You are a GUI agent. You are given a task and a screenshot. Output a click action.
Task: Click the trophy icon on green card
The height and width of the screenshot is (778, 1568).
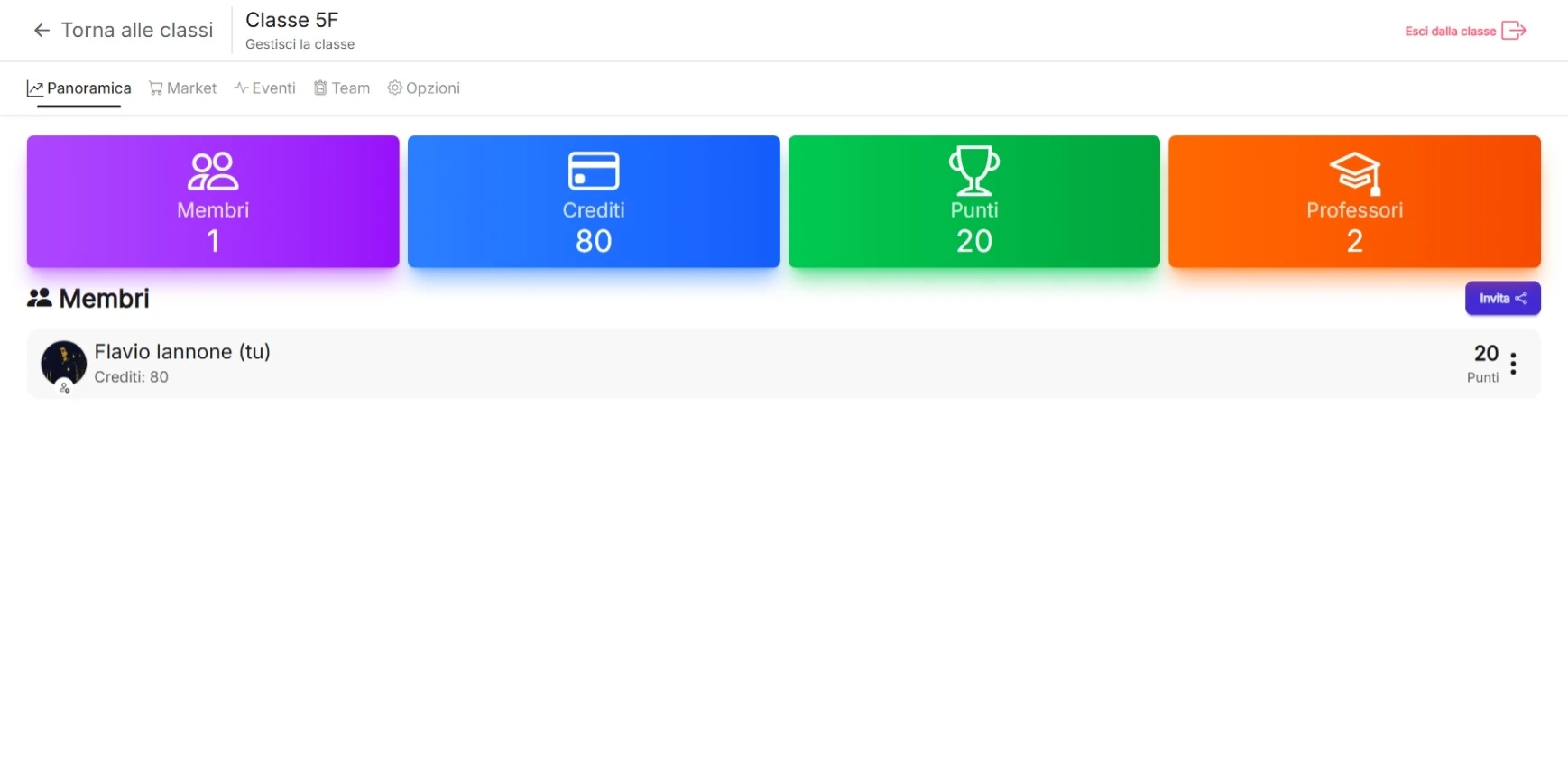[x=973, y=171]
